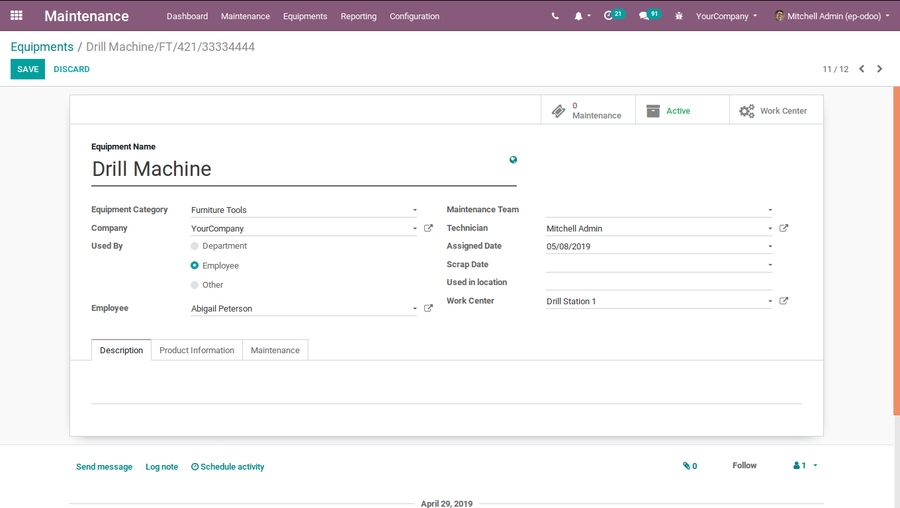Click the followers person icon
Screen dimensions: 900x508
pyautogui.click(x=797, y=466)
